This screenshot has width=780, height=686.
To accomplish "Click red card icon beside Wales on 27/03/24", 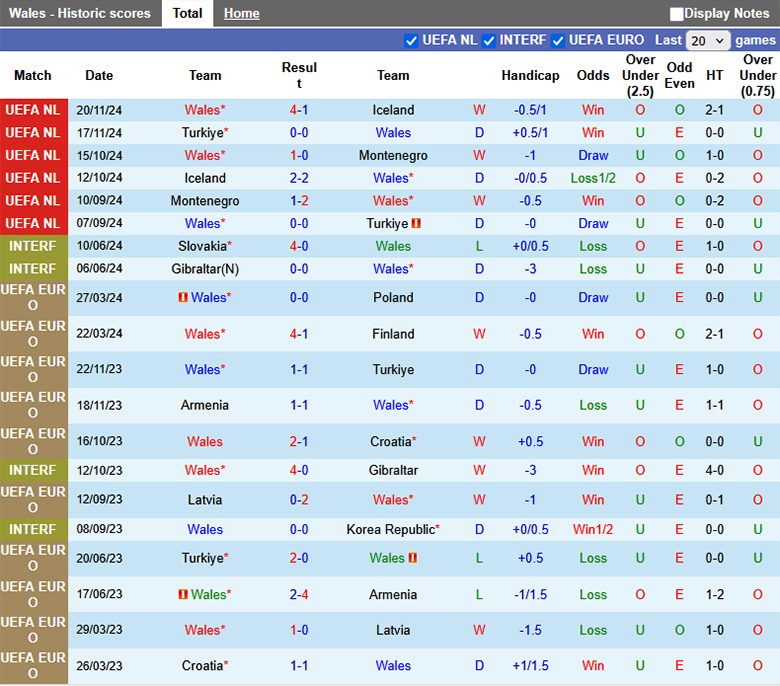I will (x=183, y=297).
